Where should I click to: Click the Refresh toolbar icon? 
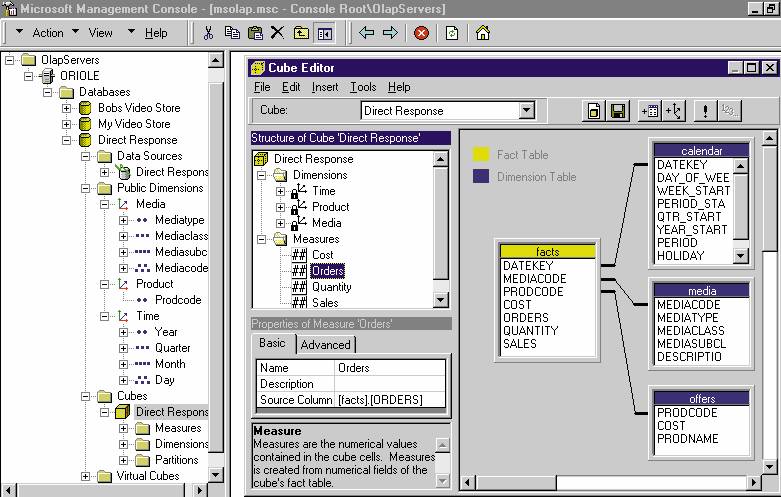tap(452, 33)
